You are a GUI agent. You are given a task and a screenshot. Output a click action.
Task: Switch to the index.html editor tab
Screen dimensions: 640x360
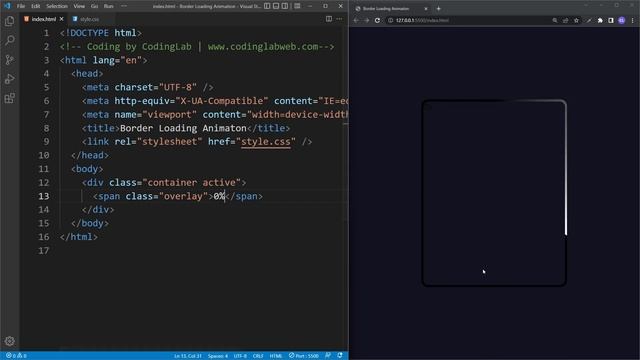click(x=43, y=19)
